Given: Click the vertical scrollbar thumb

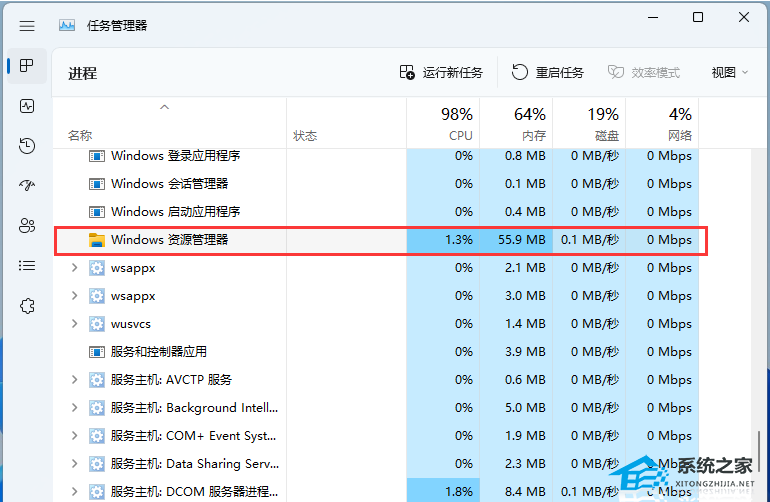Looking at the screenshot, I should pyautogui.click(x=759, y=449).
